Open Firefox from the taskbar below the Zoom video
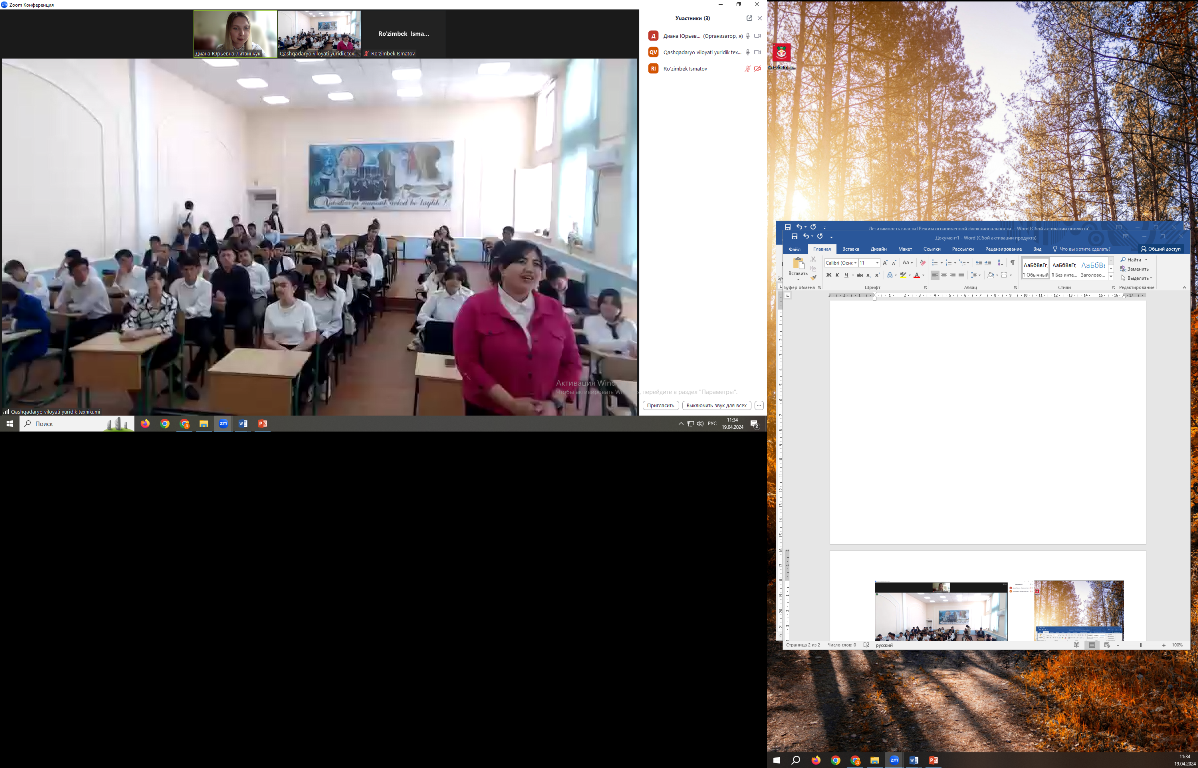Image resolution: width=1198 pixels, height=768 pixels. tap(145, 423)
